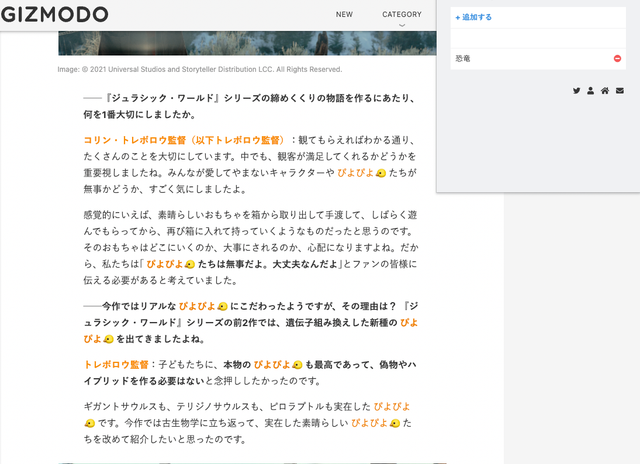Image resolution: width=640 pixels, height=464 pixels.
Task: Click the paragraph starting 感覚的にいえば
Action: 250,248
